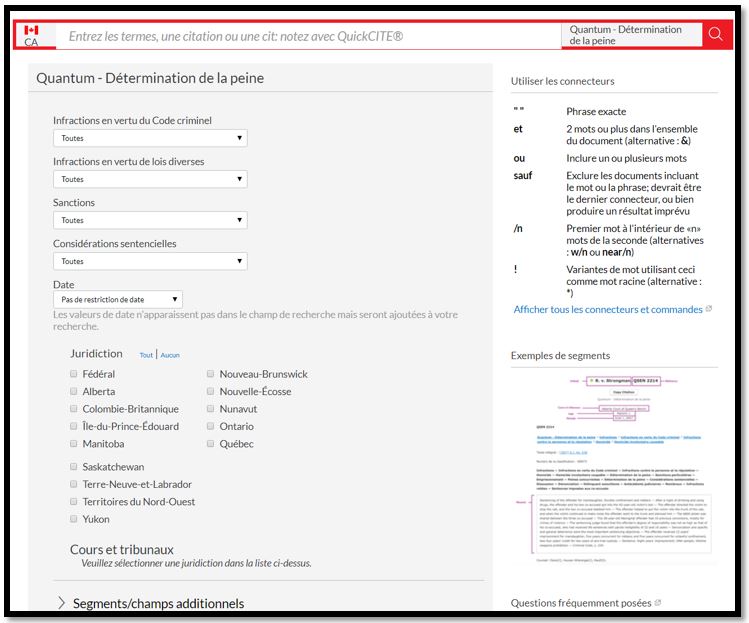
Task: Tick the Colombie-Britannique checkbox
Action: 74,408
